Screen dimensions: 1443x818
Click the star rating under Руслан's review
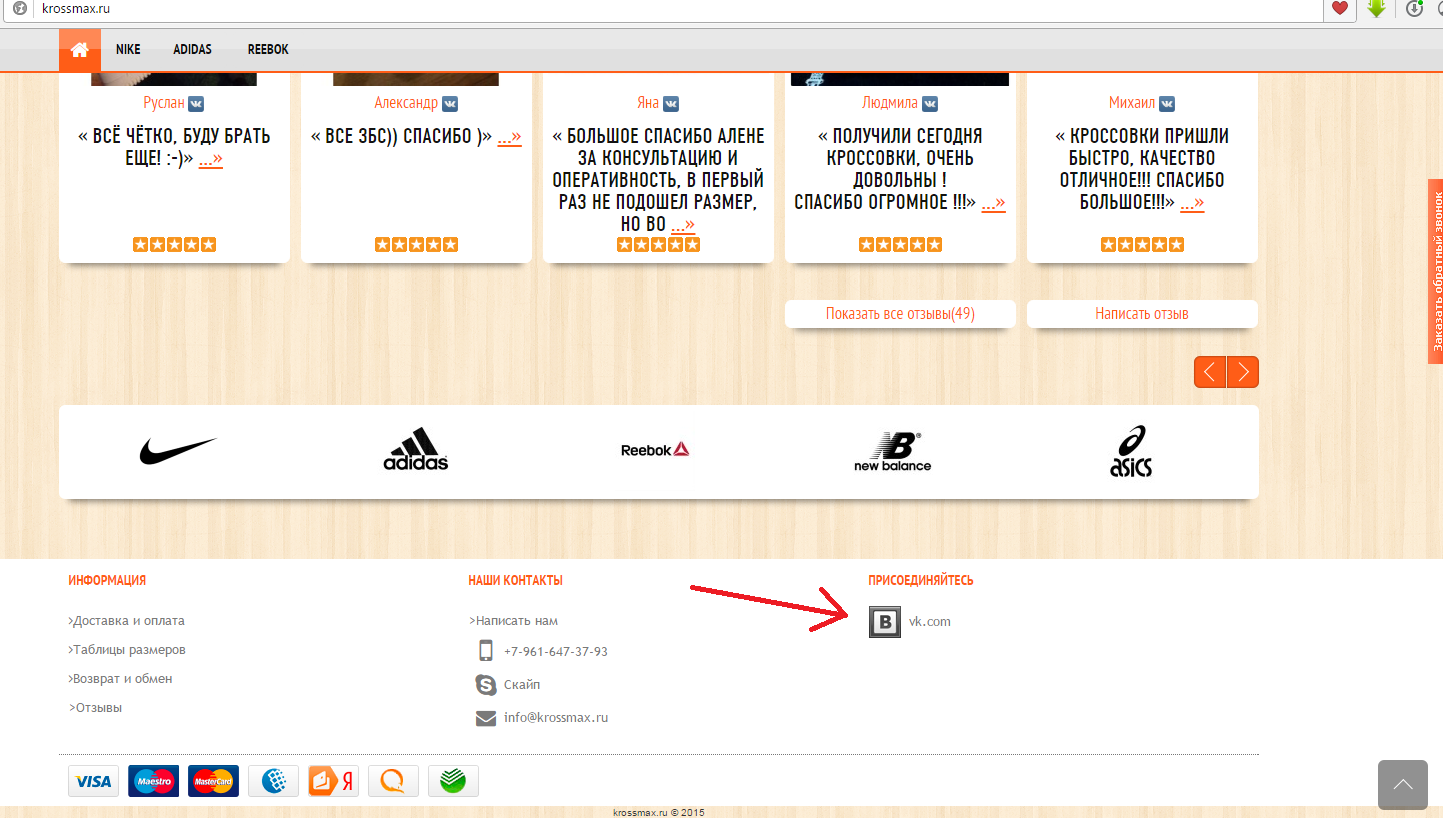(174, 244)
